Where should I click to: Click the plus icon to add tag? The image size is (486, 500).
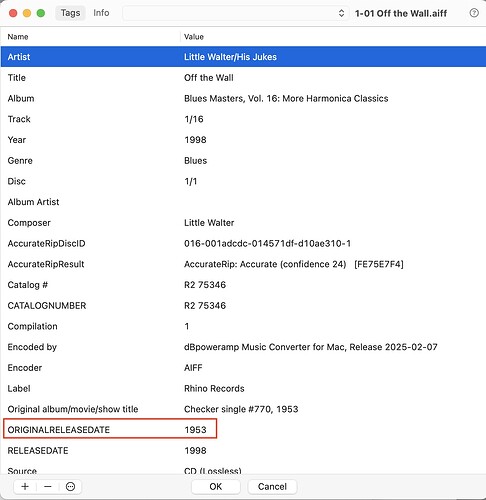tap(25, 487)
